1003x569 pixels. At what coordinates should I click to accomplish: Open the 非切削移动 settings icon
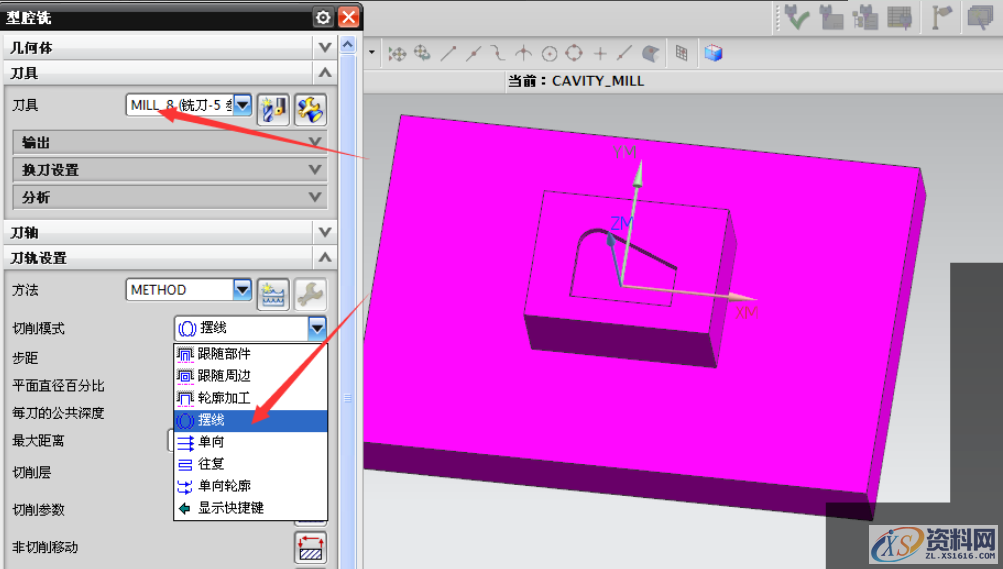(310, 547)
